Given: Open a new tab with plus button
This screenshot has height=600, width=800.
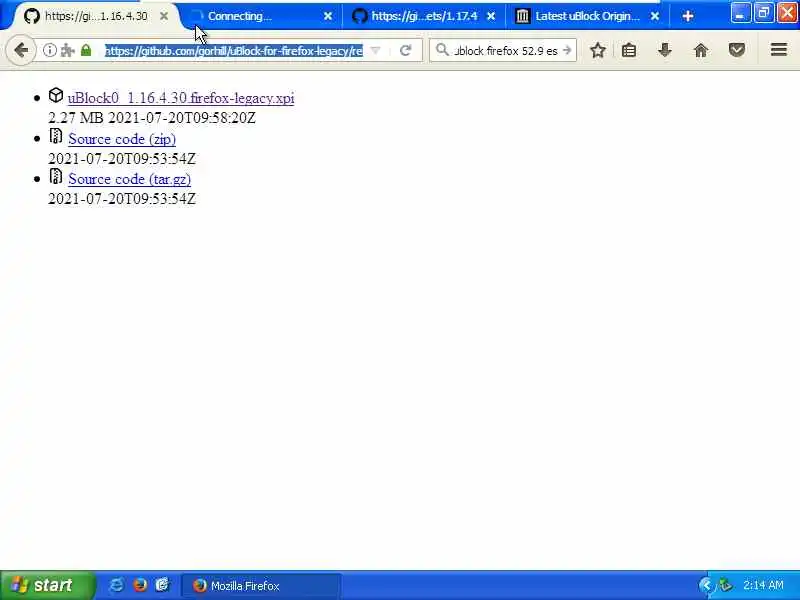Looking at the screenshot, I should pos(688,16).
